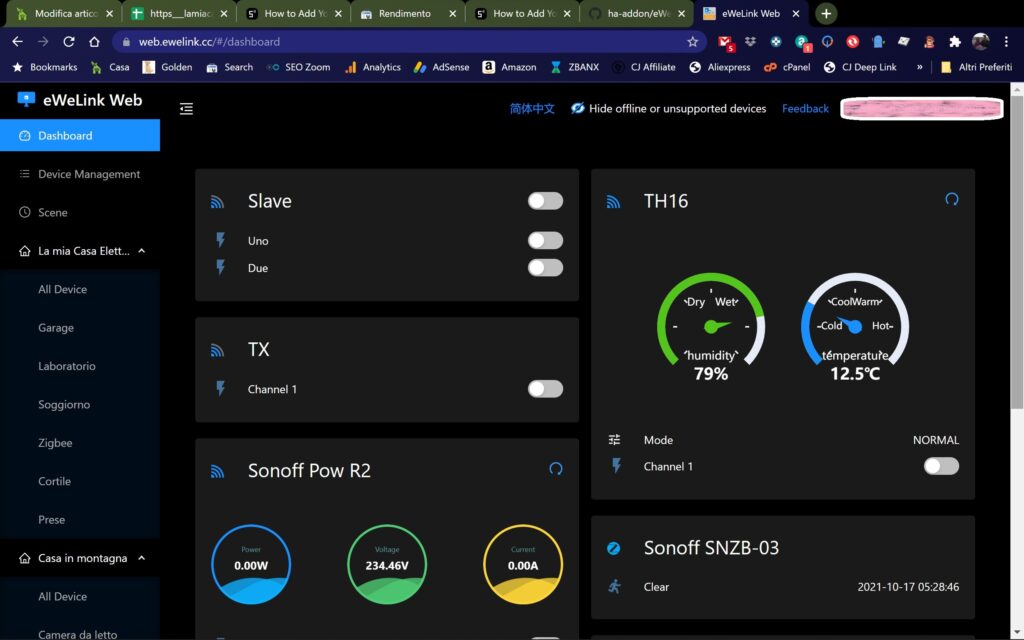1024x640 pixels.
Task: Click the home icon beside La mia Casa Elett...
Action: click(25, 251)
